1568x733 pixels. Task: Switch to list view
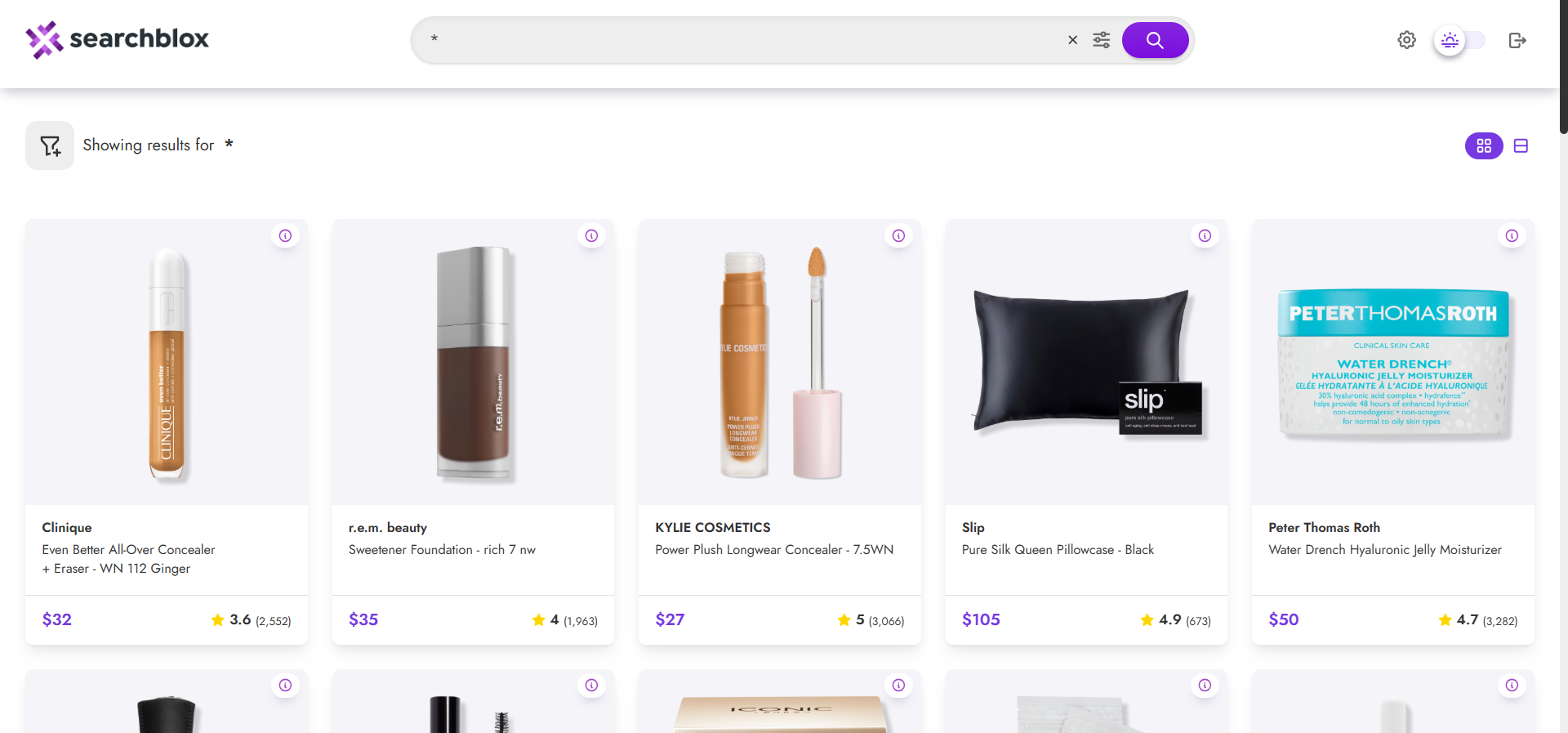click(1521, 145)
